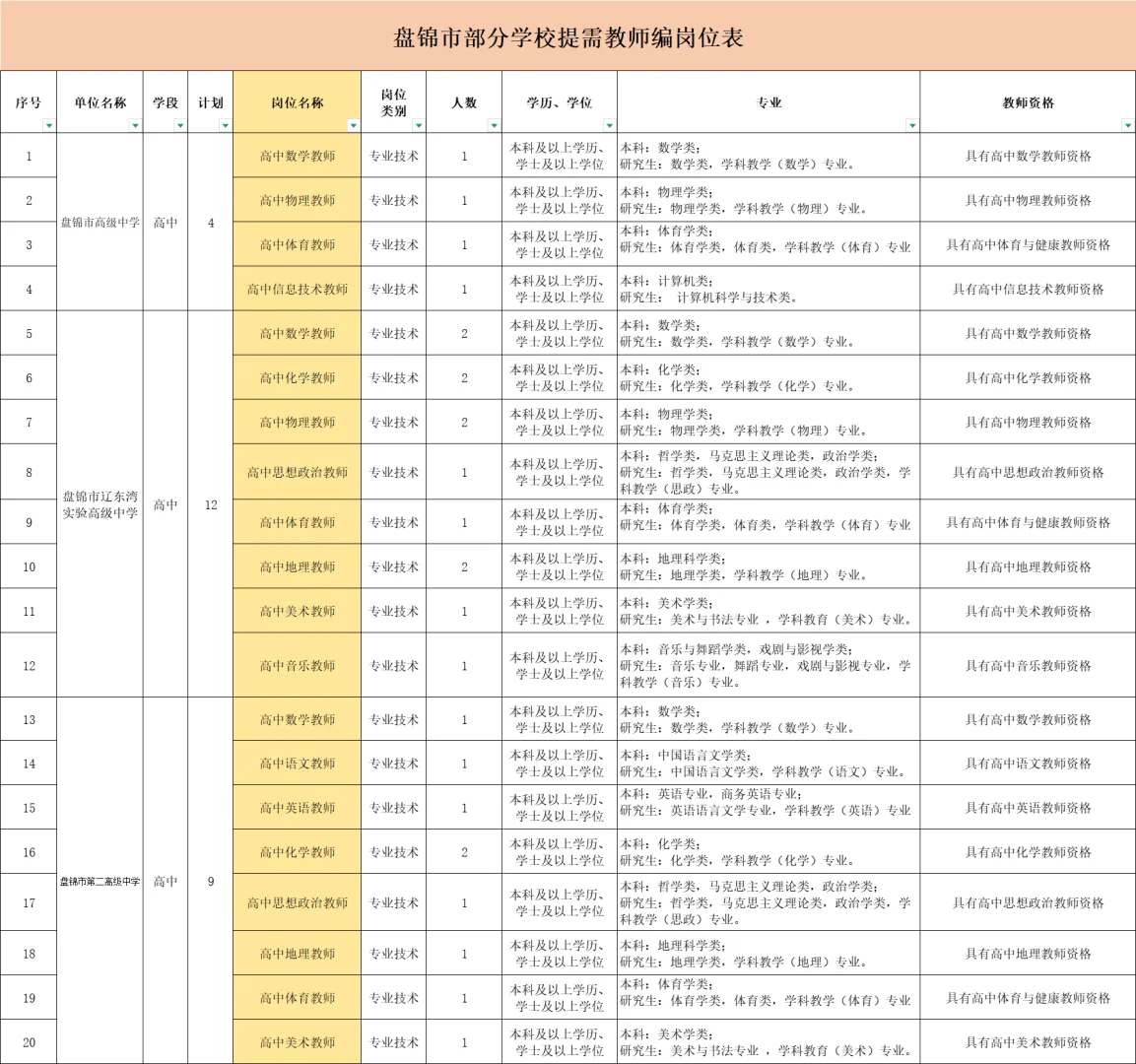Select the 具有高中音乐教师资格 cell

(1028, 666)
